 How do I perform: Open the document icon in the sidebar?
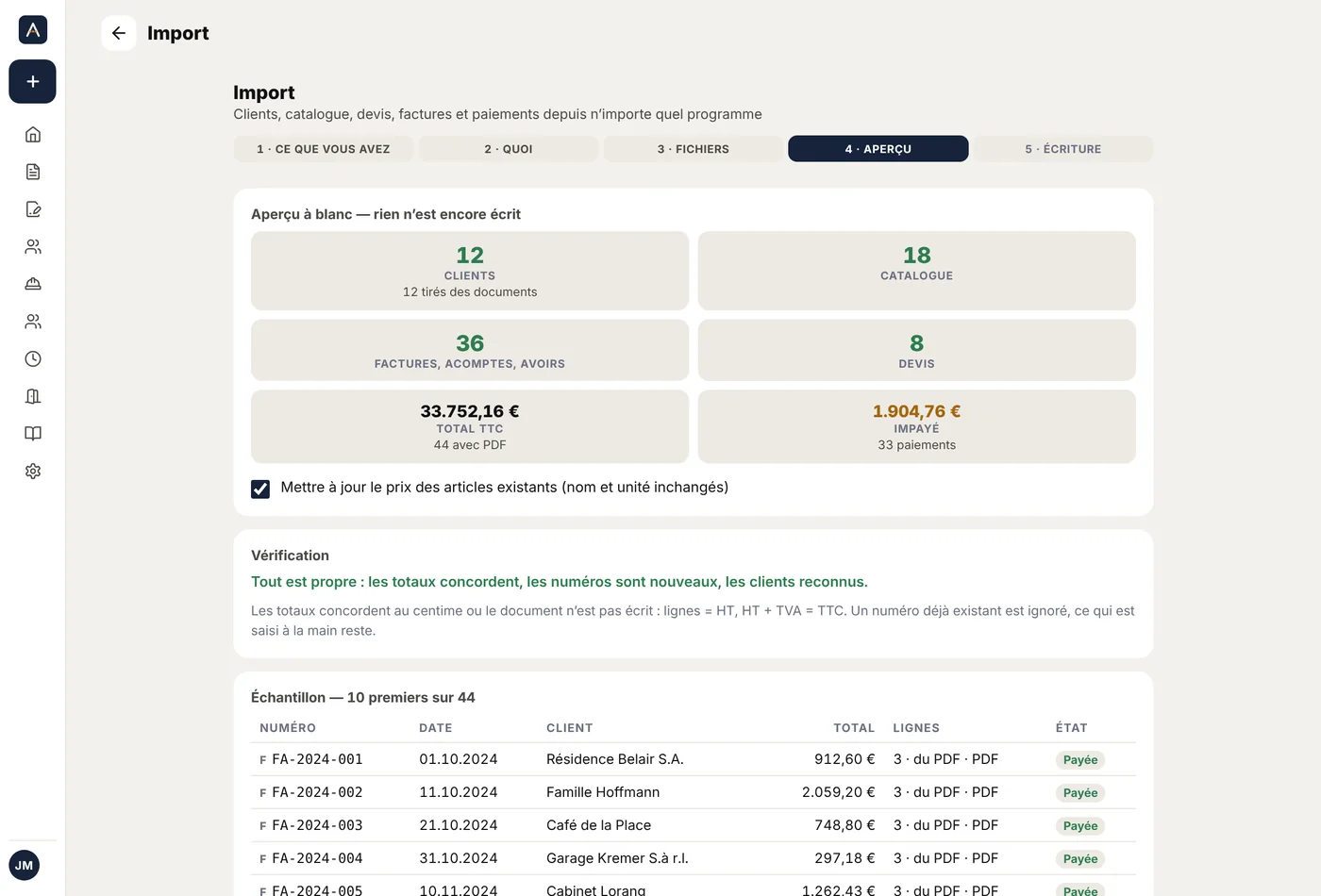pyautogui.click(x=33, y=172)
